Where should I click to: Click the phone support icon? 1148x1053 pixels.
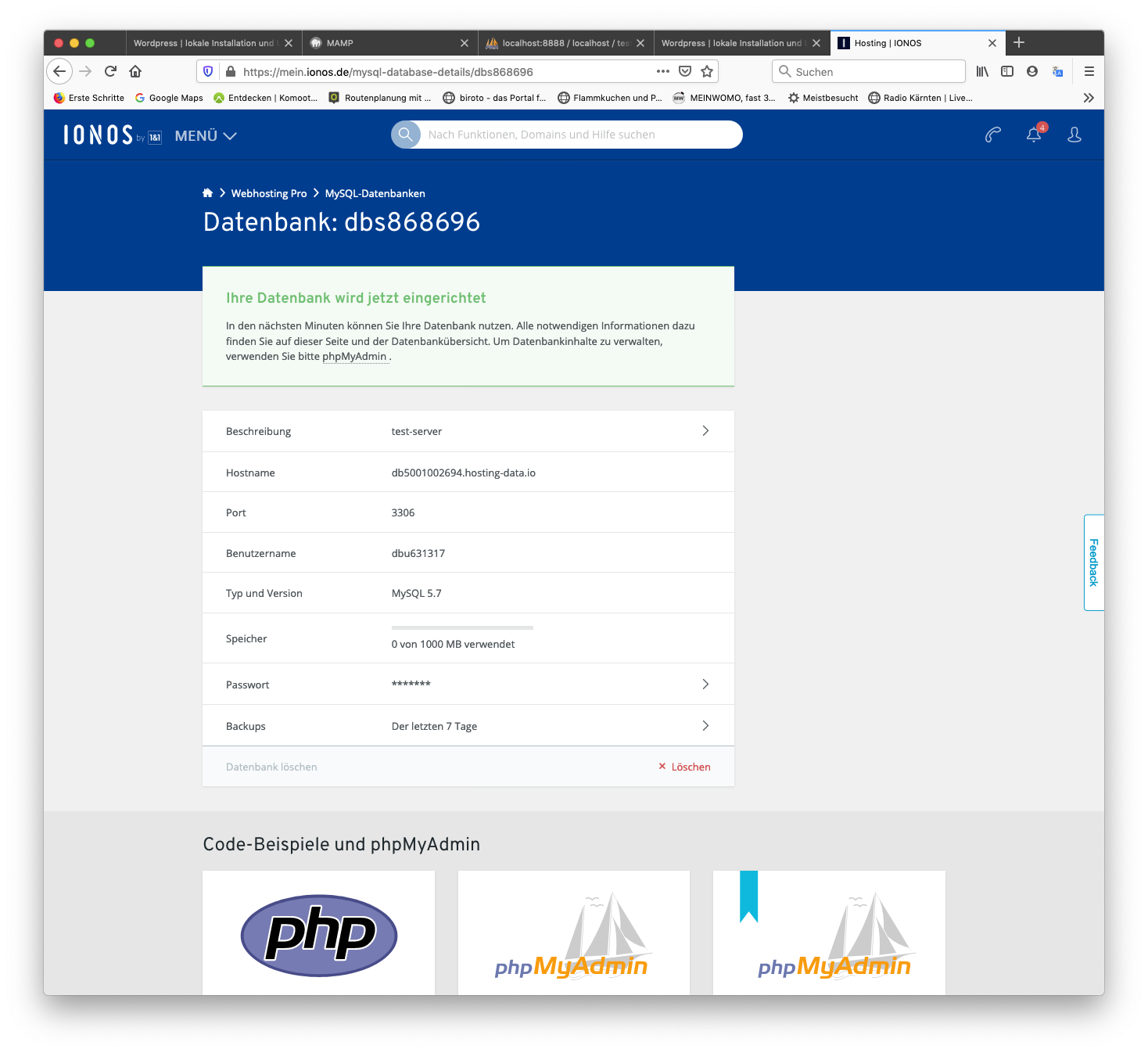coord(992,135)
